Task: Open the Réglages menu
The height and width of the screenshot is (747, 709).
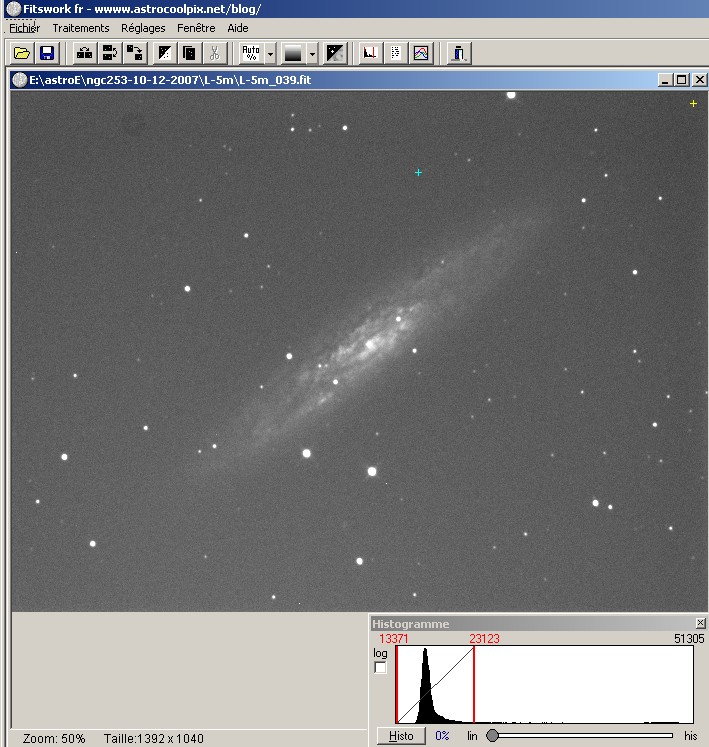Action: 143,28
